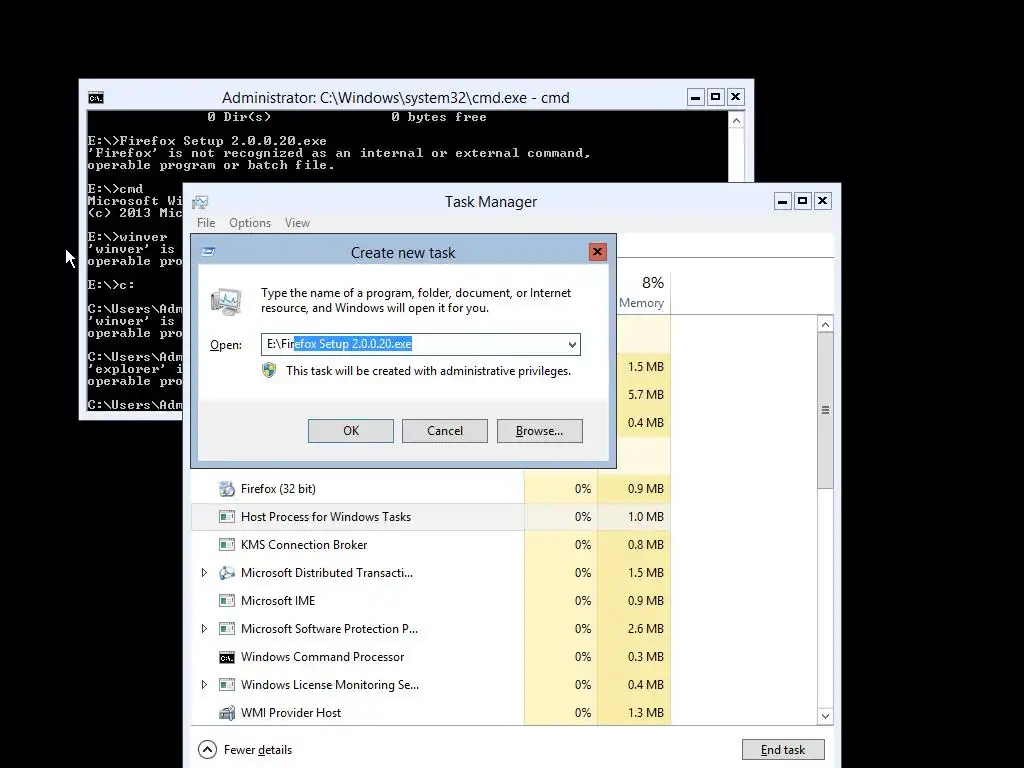Image resolution: width=1024 pixels, height=768 pixels.
Task: Minimize the cmd.exe window
Action: click(x=696, y=97)
